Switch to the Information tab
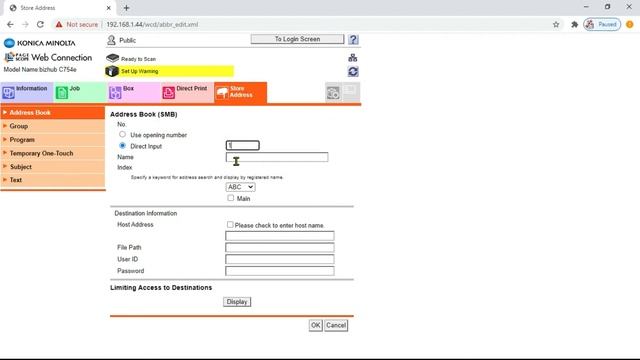 [x=27, y=93]
